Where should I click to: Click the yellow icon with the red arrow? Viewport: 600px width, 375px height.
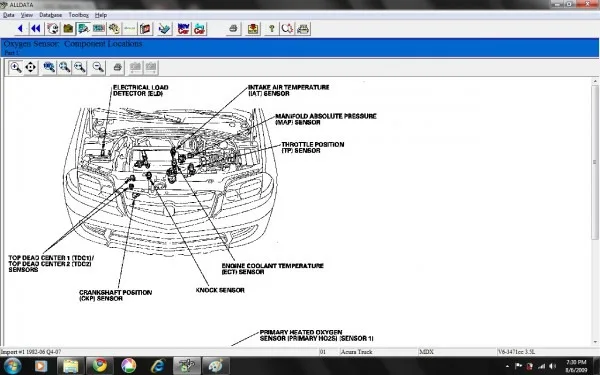point(253,29)
